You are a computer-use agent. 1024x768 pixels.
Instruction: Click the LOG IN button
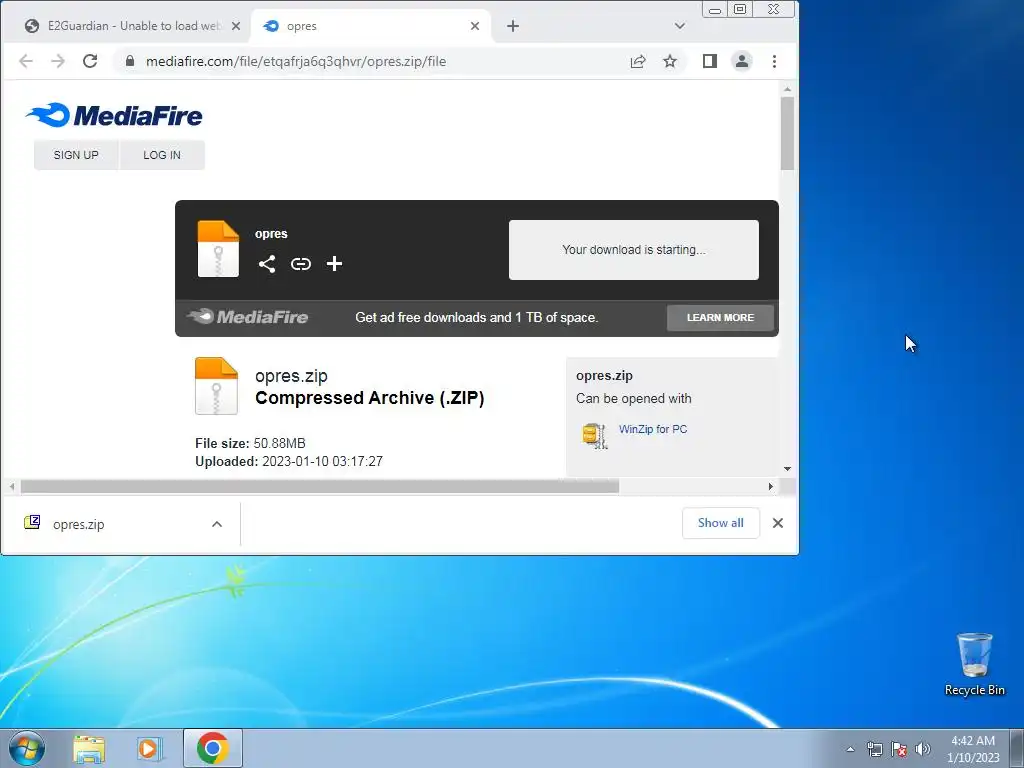pyautogui.click(x=162, y=155)
